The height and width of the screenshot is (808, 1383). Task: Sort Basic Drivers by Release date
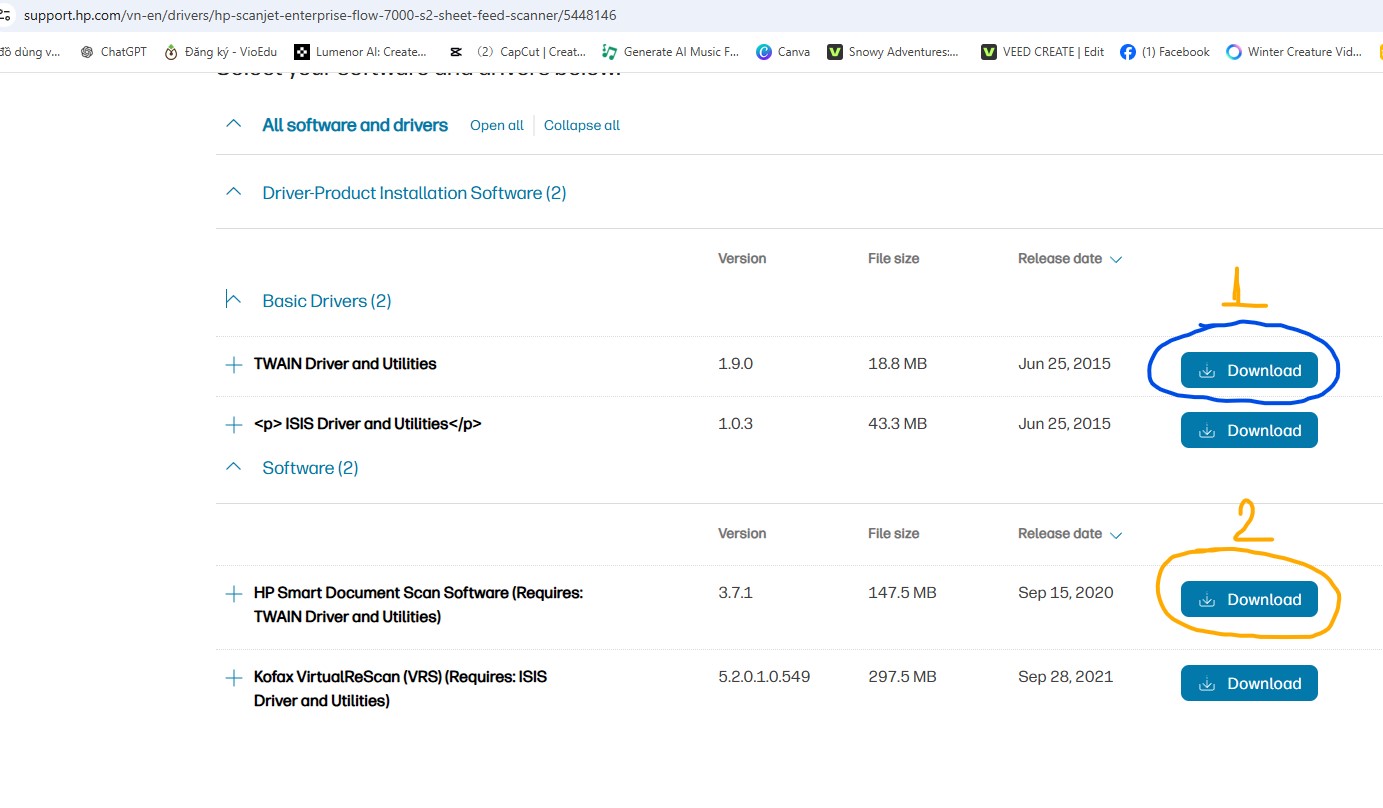click(1069, 259)
